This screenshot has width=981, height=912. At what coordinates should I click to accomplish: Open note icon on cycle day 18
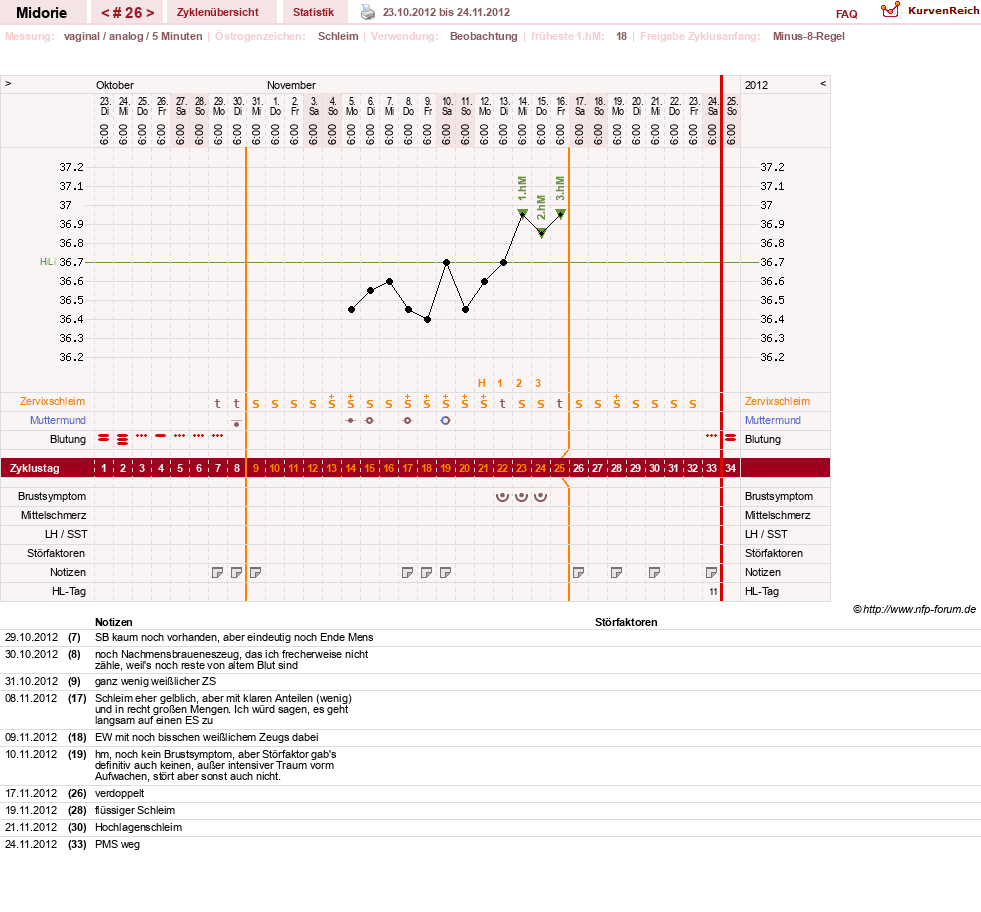tap(426, 572)
